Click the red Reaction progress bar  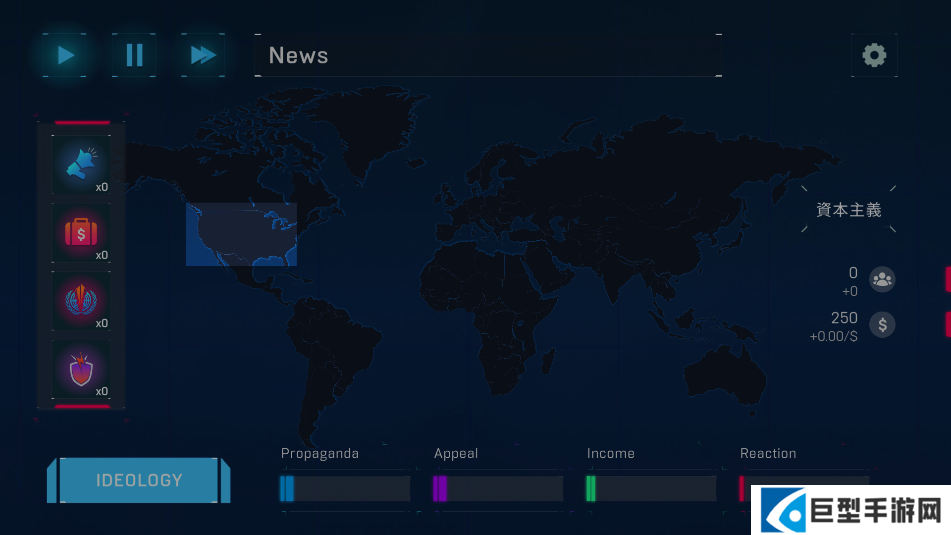click(745, 487)
